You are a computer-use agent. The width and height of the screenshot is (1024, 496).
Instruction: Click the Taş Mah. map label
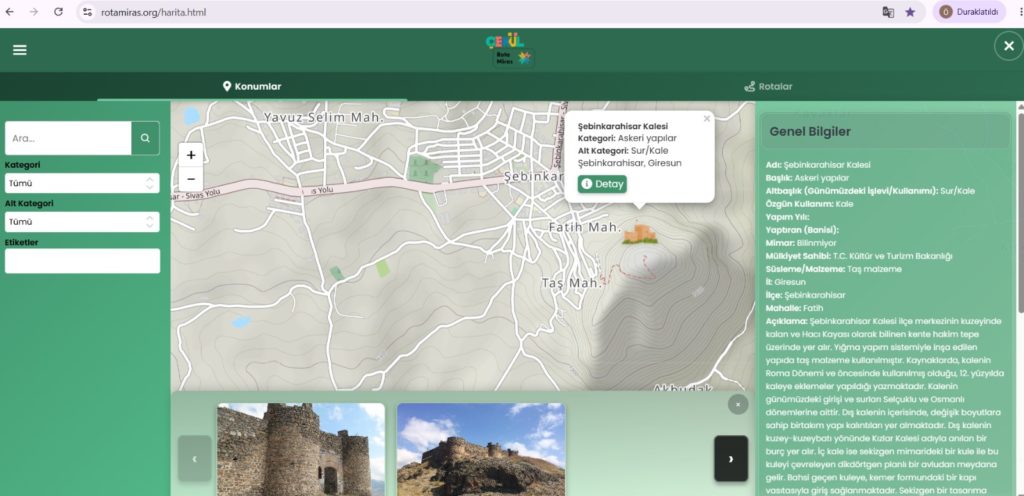[570, 283]
